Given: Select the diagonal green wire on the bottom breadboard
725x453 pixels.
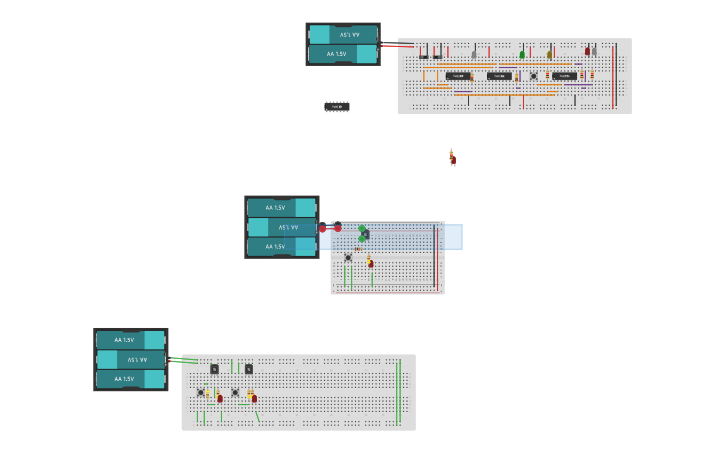Looking at the screenshot, I should pyautogui.click(x=258, y=416).
